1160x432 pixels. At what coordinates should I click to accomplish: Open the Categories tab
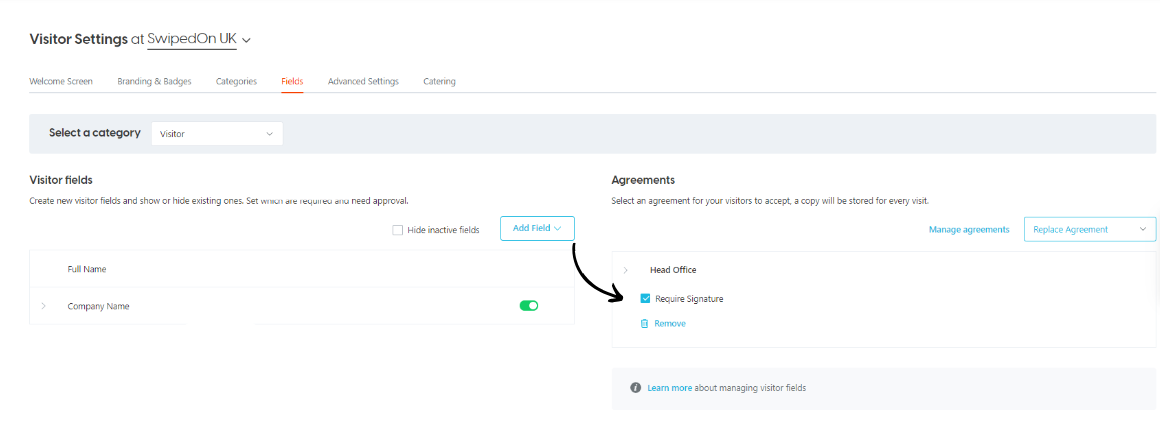click(236, 81)
